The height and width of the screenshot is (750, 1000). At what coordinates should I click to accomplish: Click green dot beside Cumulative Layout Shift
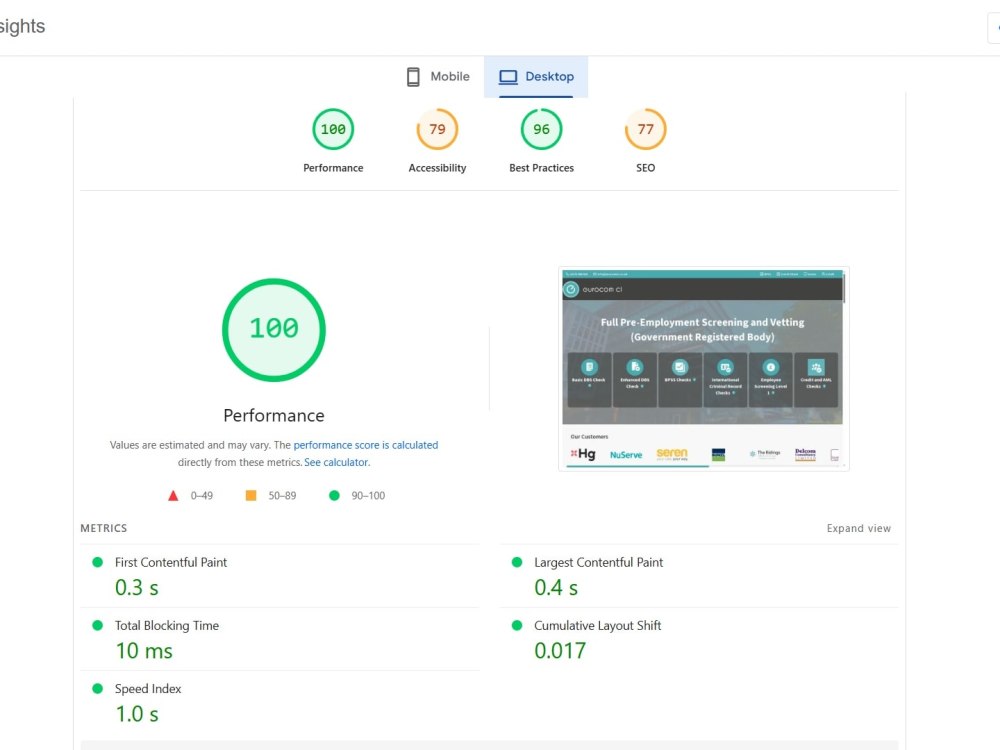tap(517, 625)
